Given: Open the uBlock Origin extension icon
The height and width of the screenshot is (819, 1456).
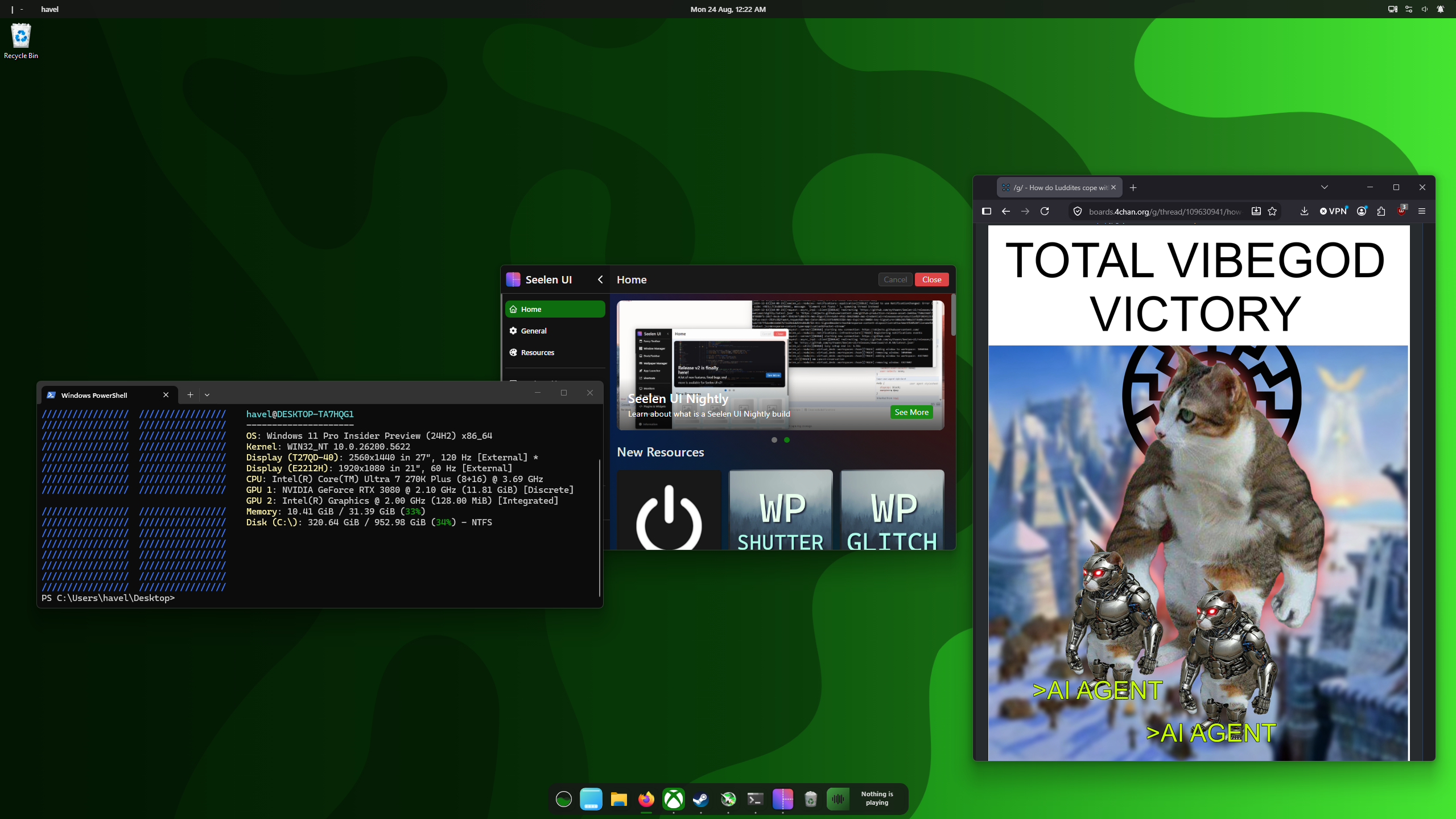Looking at the screenshot, I should coord(1401,211).
